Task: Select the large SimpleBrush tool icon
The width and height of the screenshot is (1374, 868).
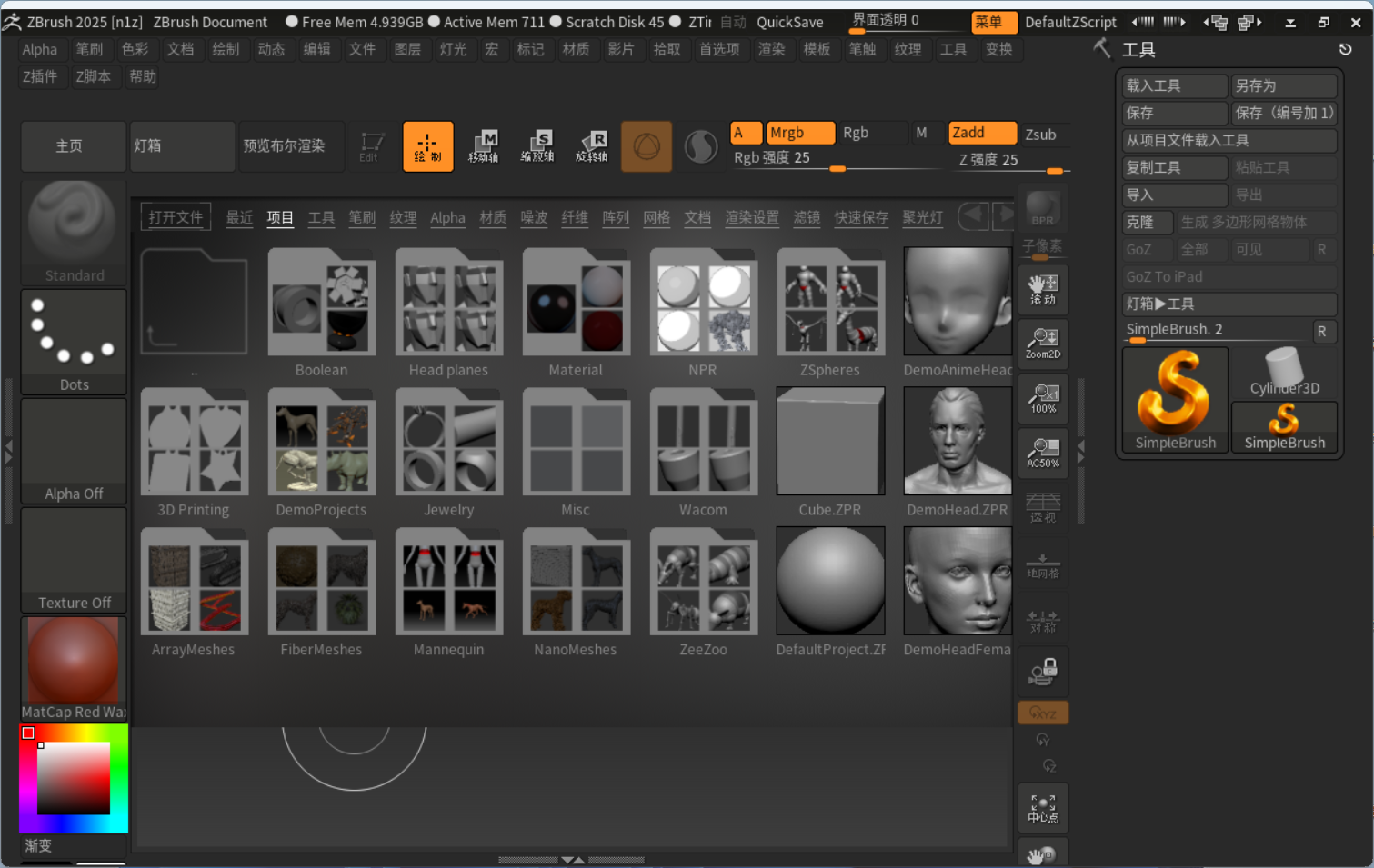Action: (x=1175, y=399)
